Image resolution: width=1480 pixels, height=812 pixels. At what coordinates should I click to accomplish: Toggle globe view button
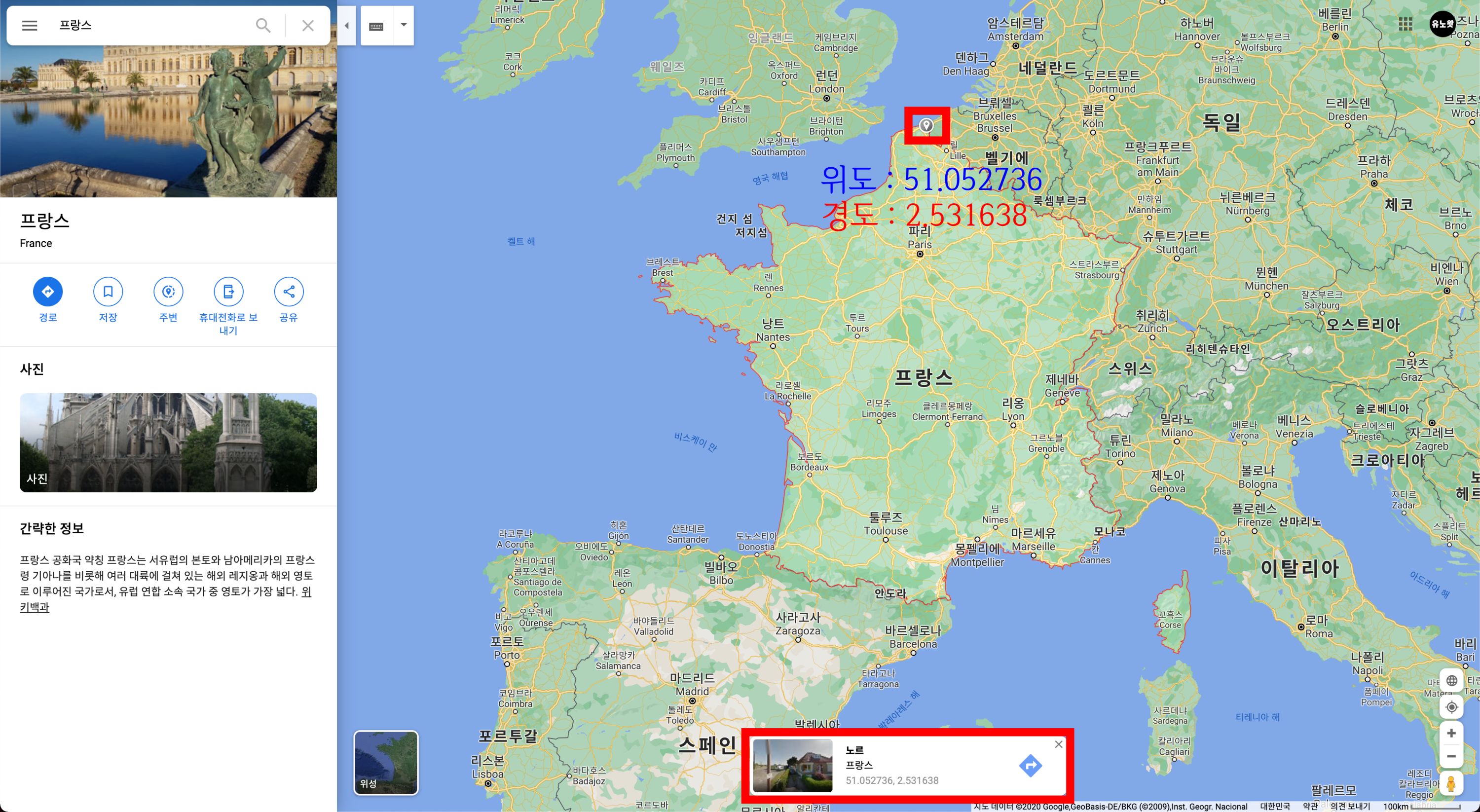coord(1451,680)
